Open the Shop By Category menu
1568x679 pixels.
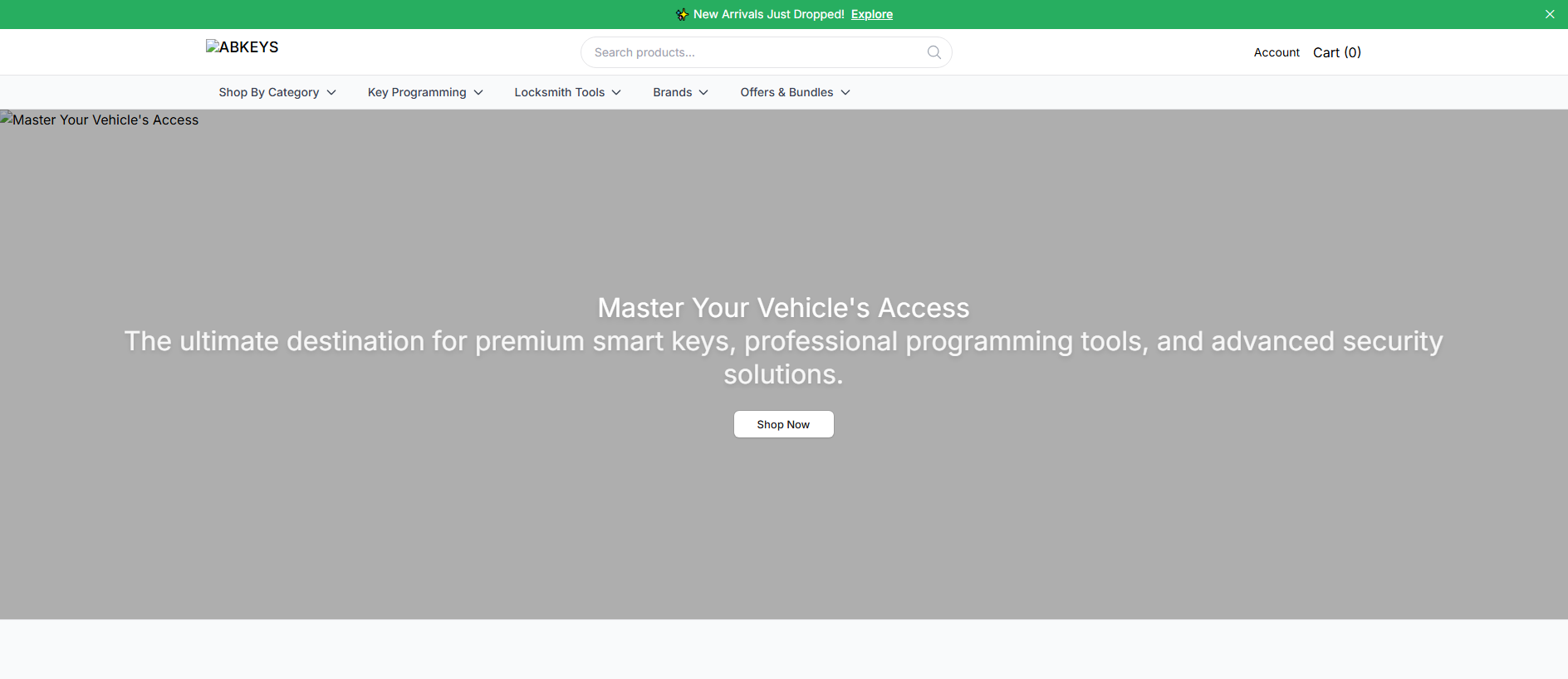(277, 92)
